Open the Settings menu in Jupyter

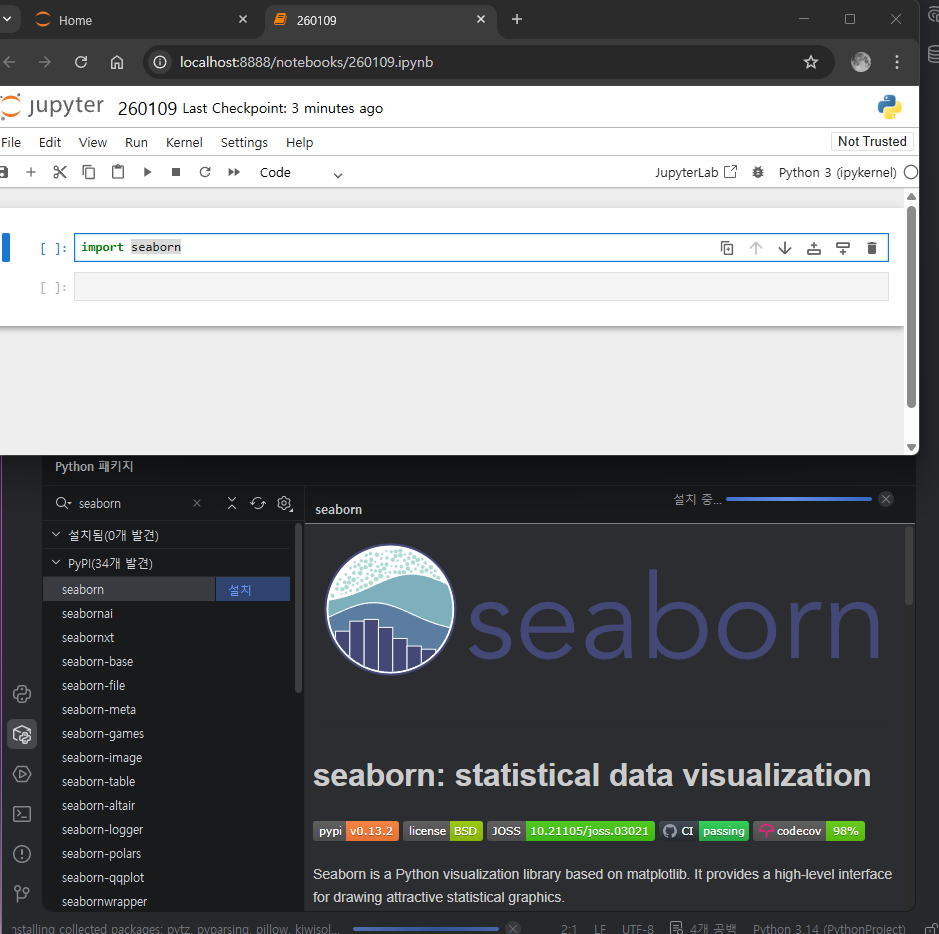[x=244, y=142]
